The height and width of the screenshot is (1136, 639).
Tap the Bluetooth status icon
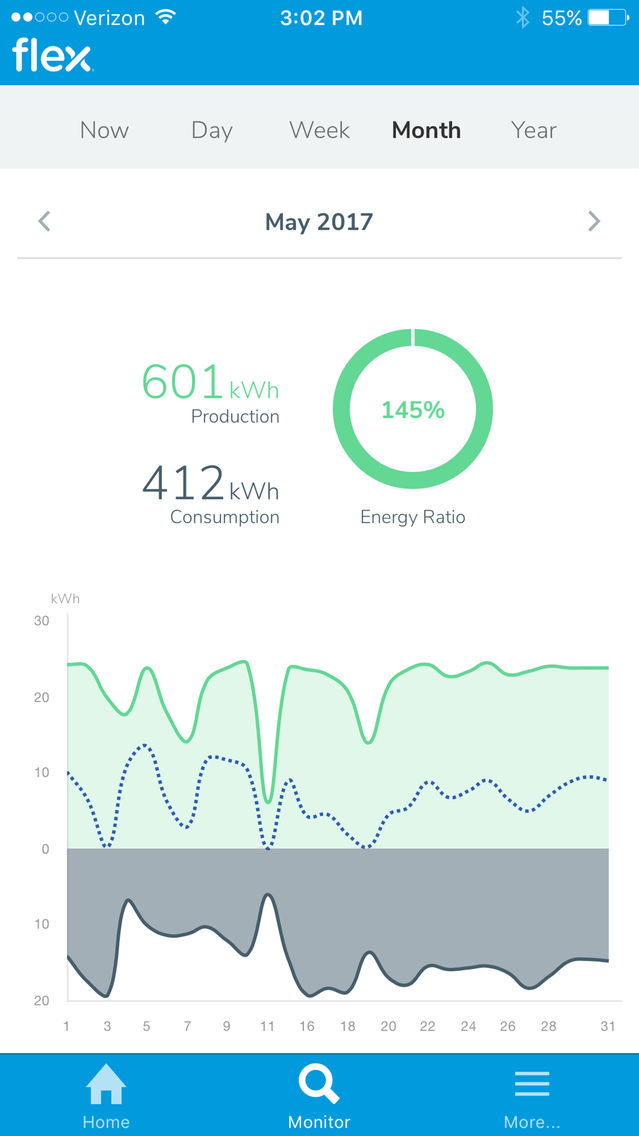(522, 17)
